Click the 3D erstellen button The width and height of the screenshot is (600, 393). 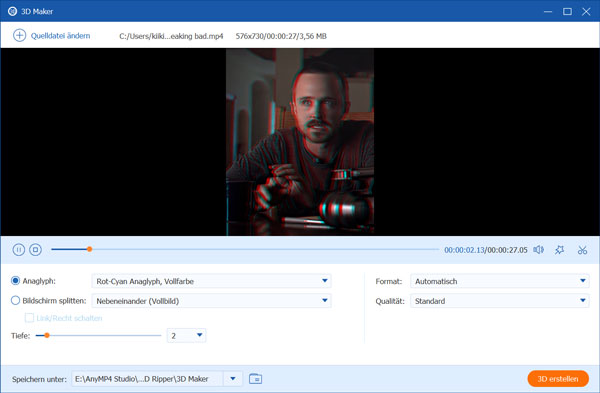558,379
